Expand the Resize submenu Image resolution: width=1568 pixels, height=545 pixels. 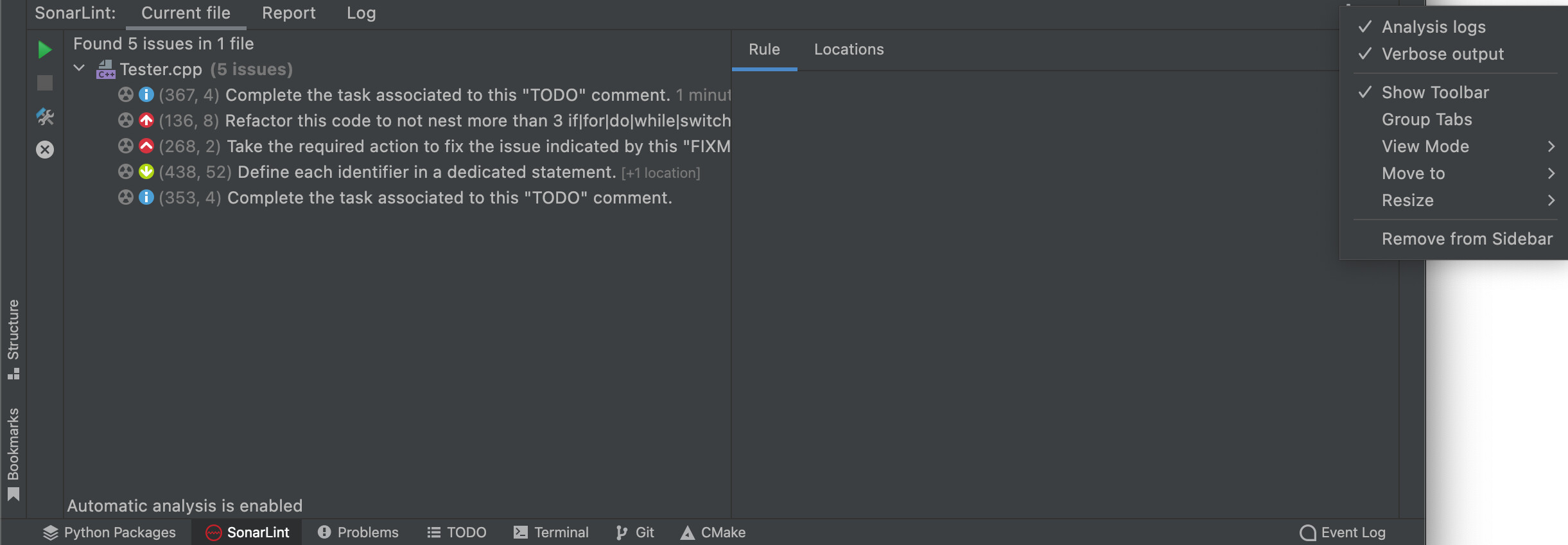tap(1453, 200)
